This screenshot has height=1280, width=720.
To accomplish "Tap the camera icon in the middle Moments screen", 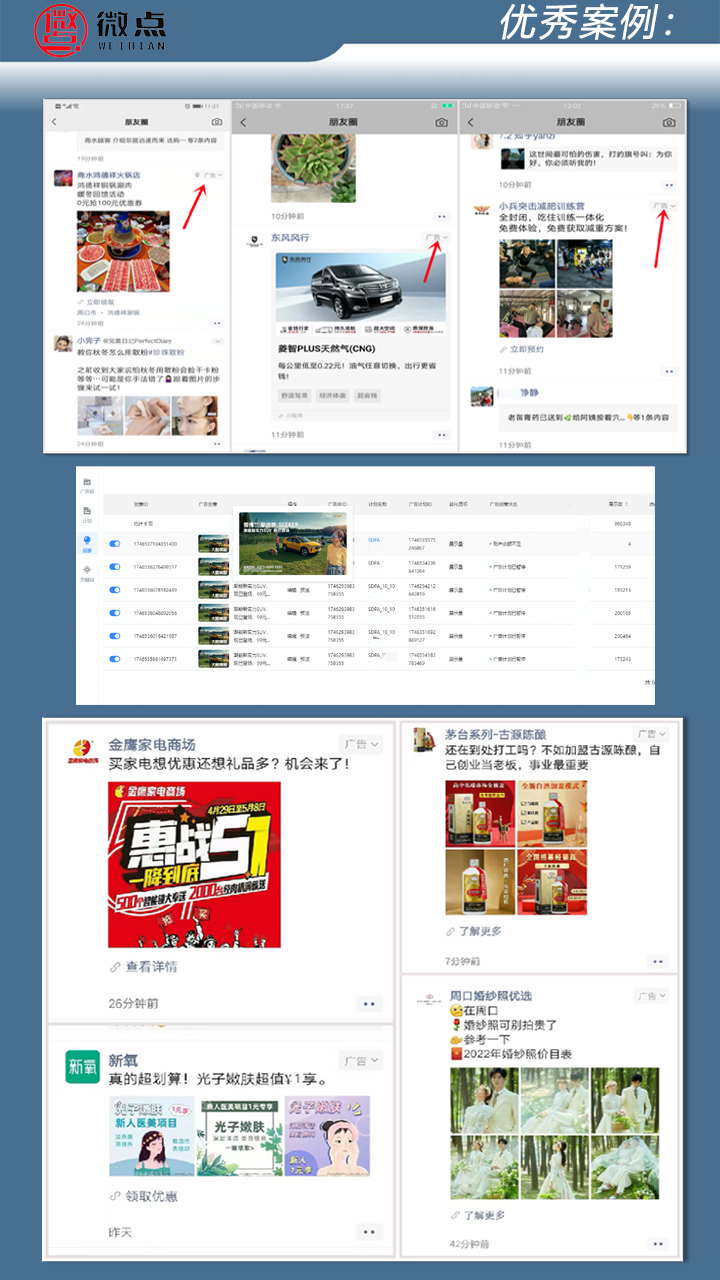I will coord(441,122).
